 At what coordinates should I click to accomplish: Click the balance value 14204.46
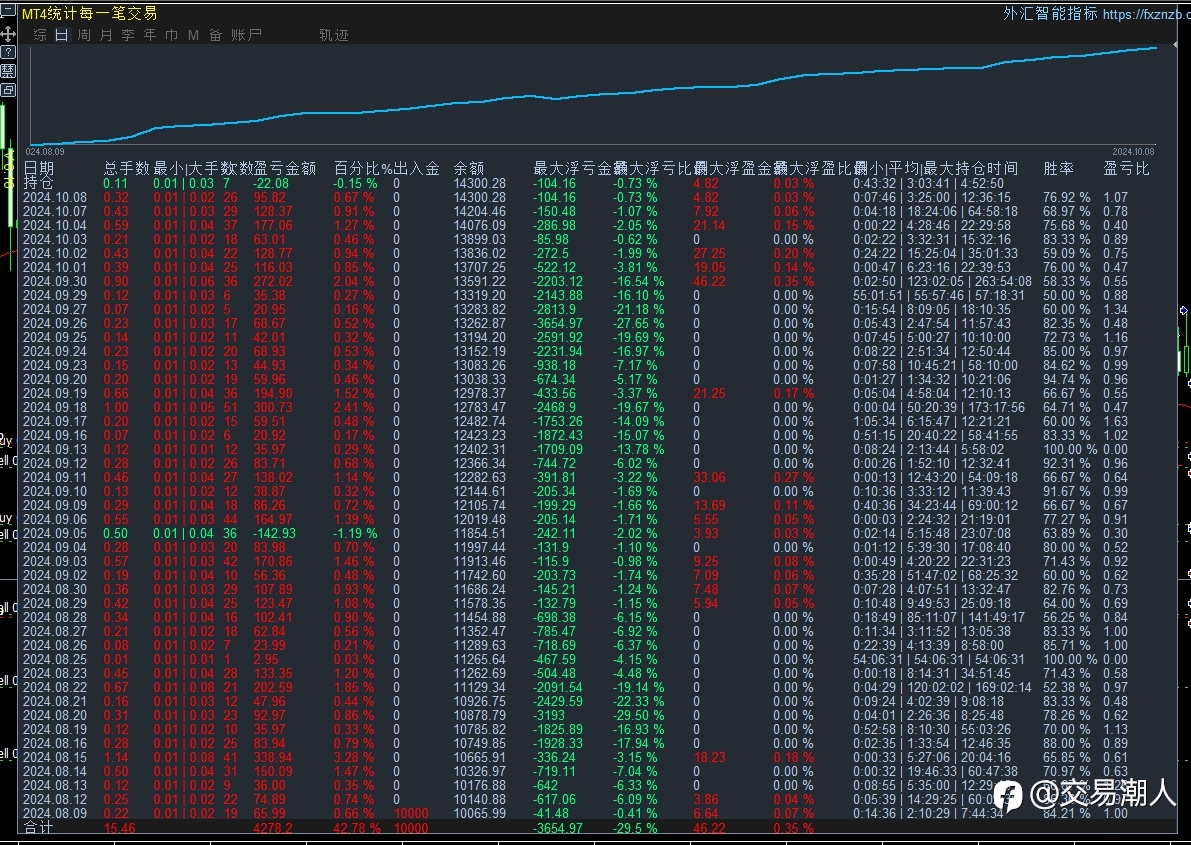coord(479,211)
